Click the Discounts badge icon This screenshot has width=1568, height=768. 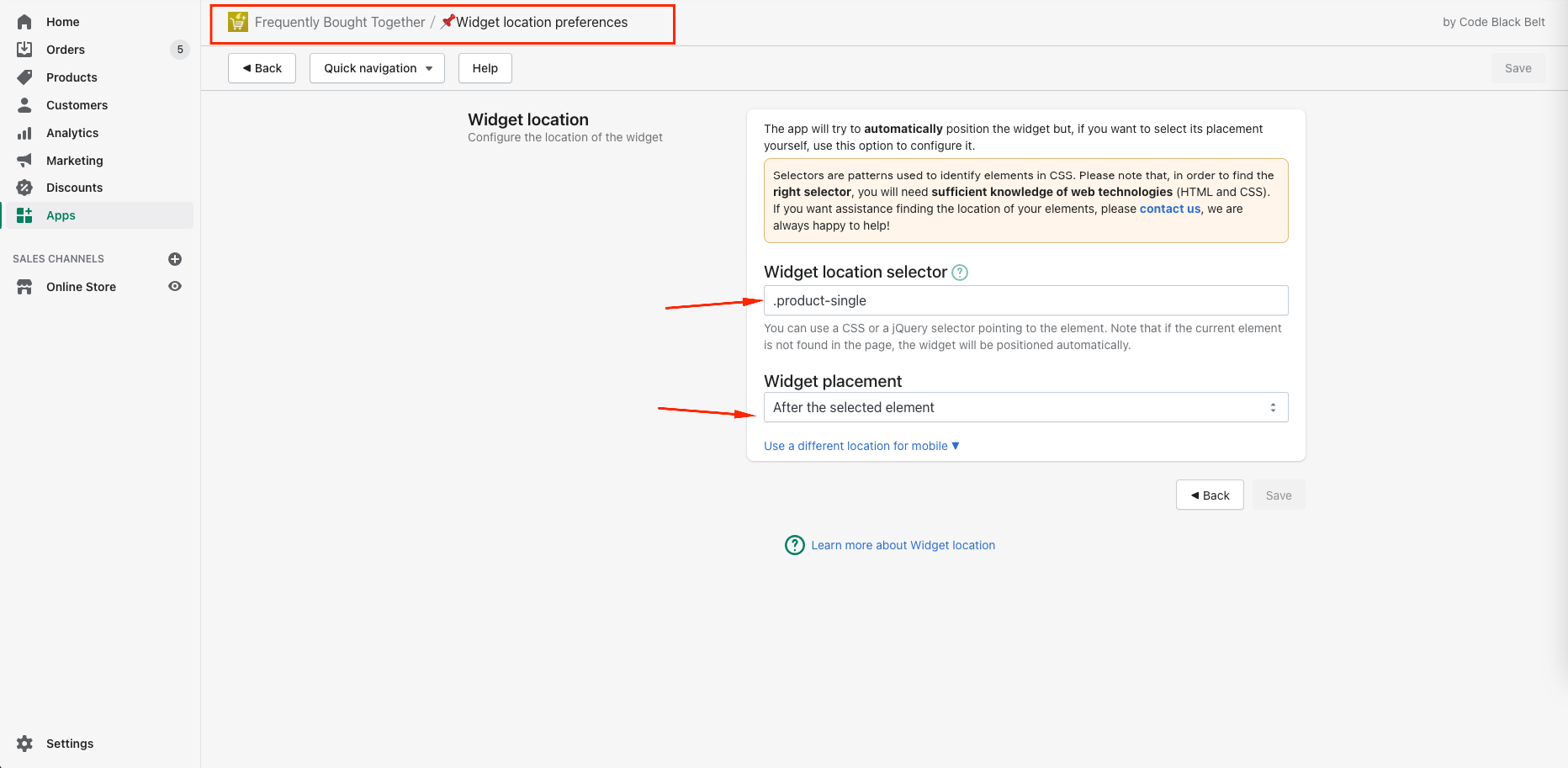(x=24, y=188)
